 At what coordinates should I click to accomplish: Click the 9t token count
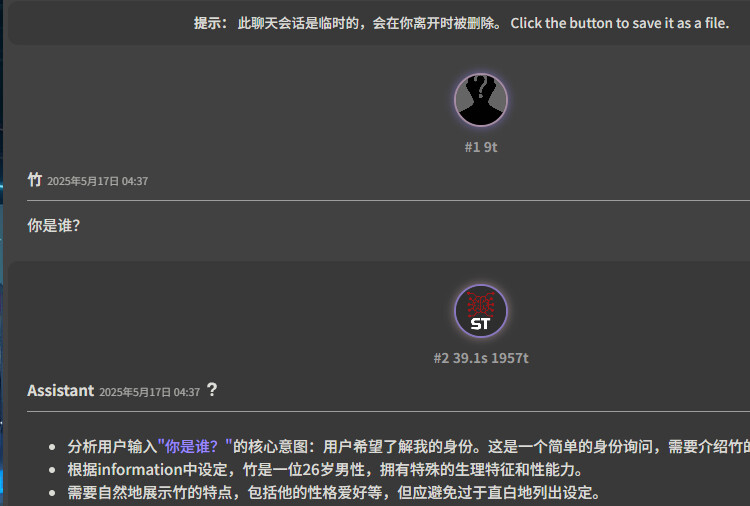(x=490, y=147)
